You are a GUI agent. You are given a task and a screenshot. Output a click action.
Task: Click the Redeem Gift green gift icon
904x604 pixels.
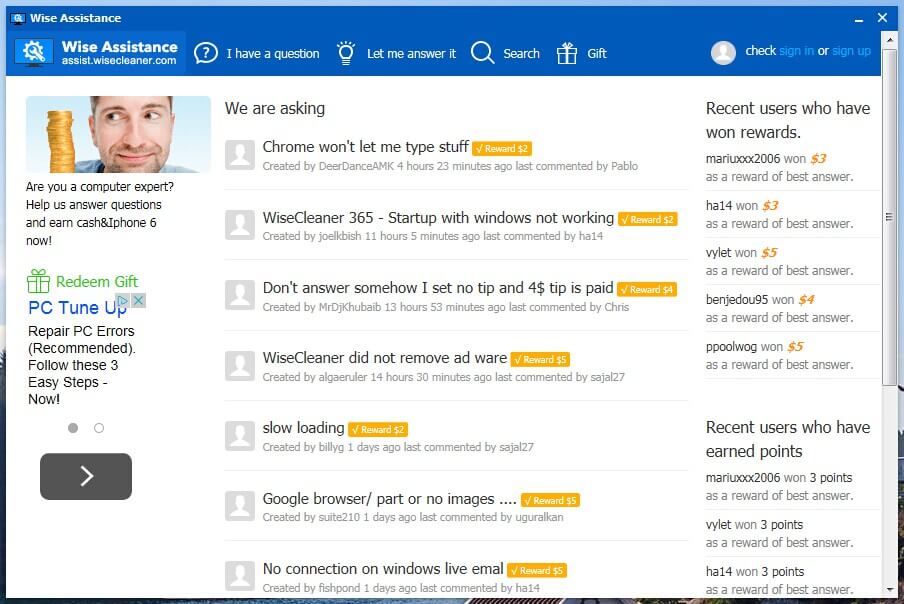(x=39, y=281)
